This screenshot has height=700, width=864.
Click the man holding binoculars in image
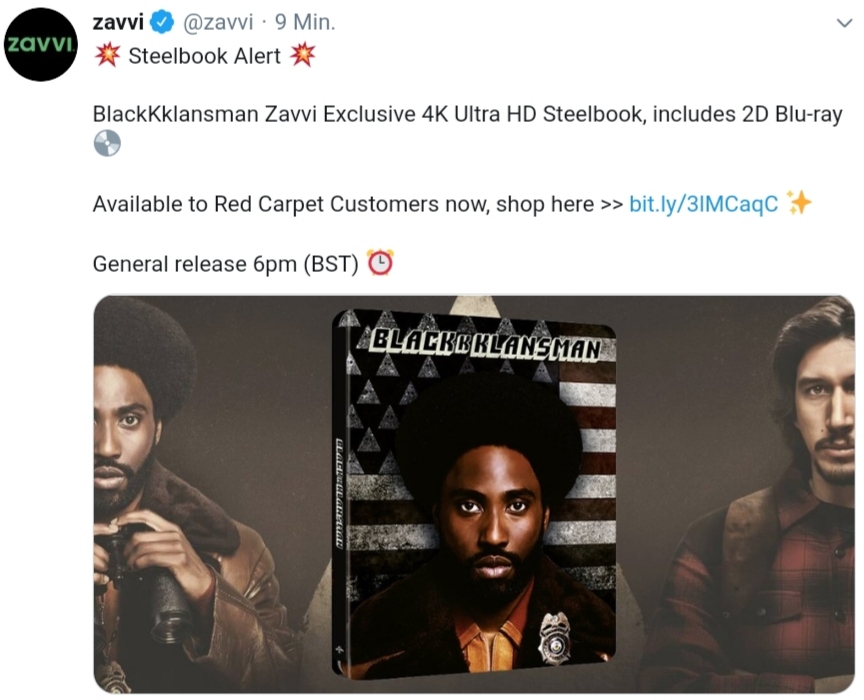pos(165,496)
